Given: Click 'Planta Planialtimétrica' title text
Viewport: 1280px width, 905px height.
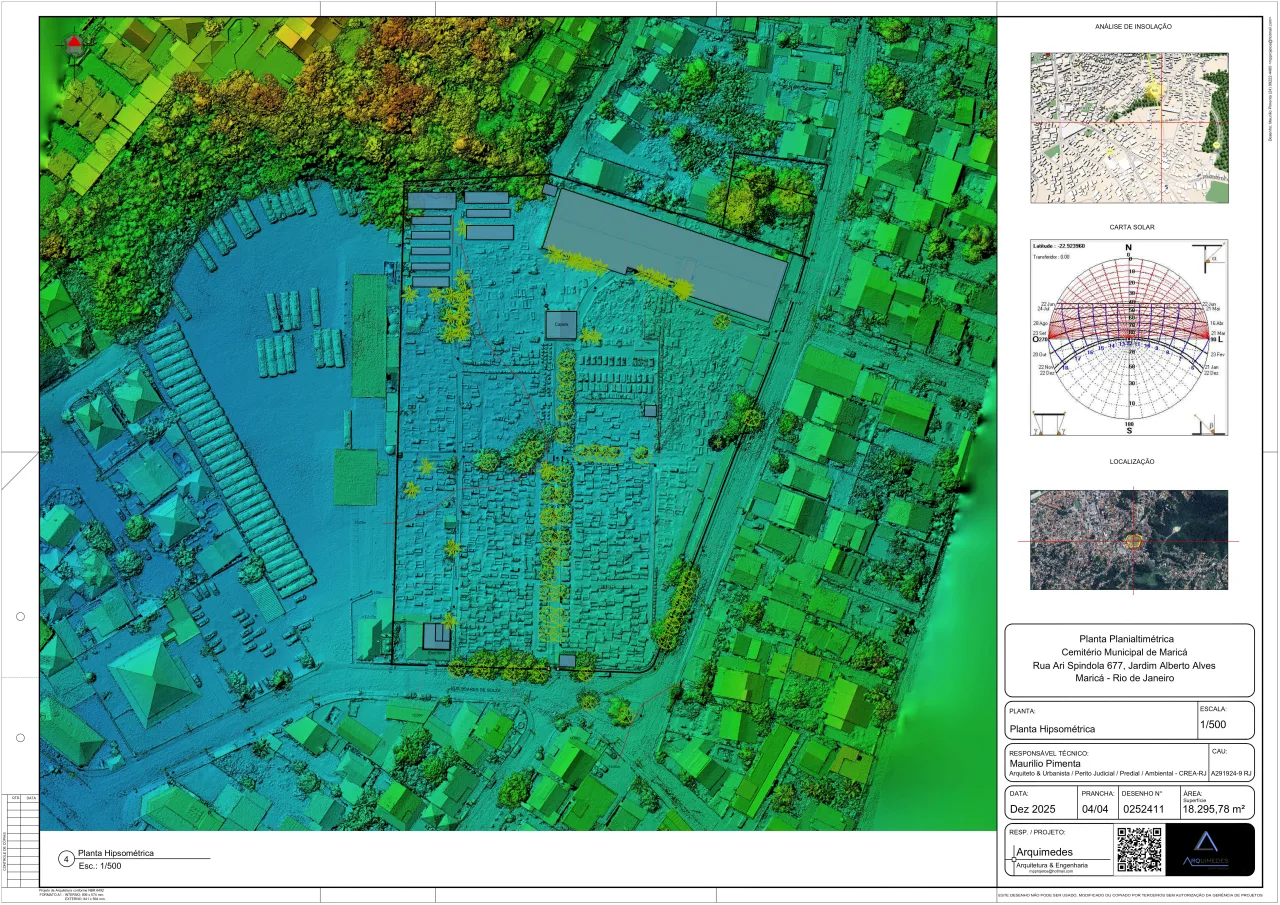Looking at the screenshot, I should point(1126,638).
